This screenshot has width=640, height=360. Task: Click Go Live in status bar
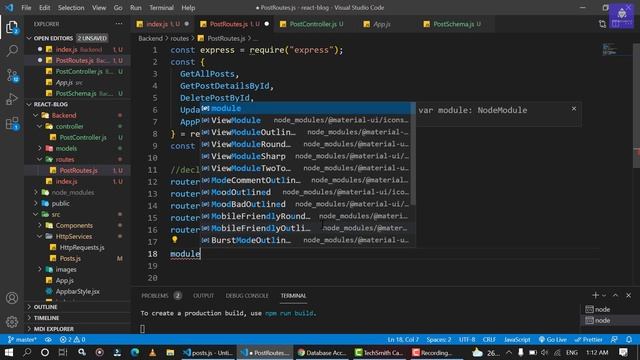(553, 340)
